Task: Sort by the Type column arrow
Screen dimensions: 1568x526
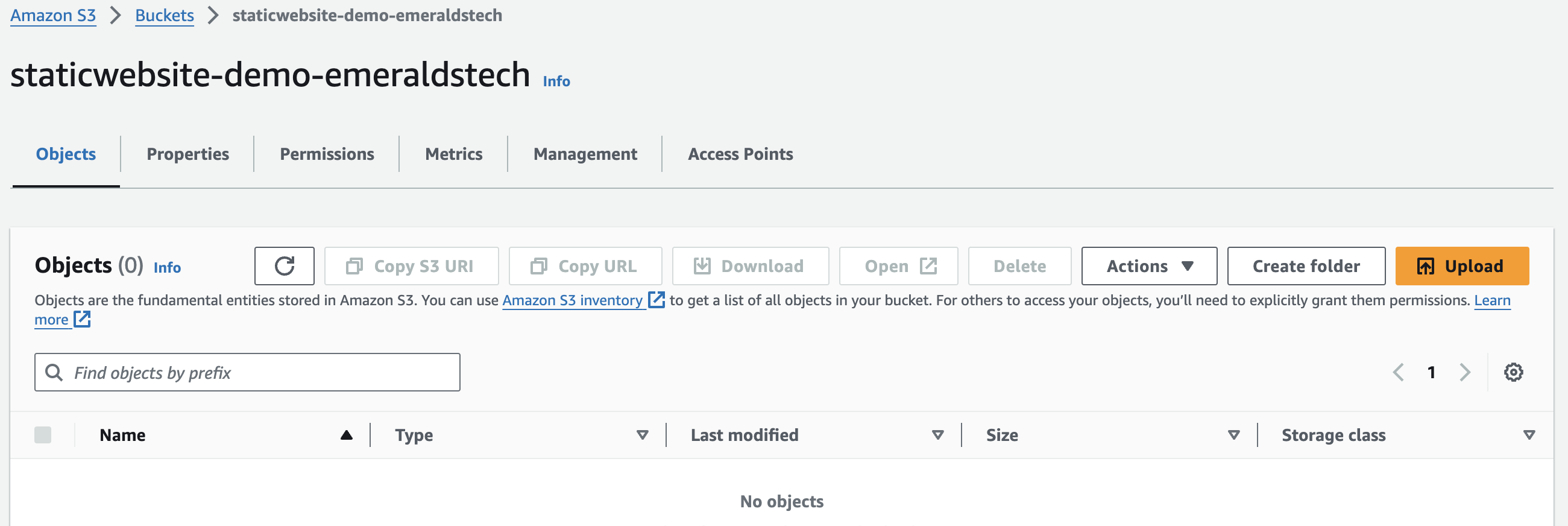Action: [x=642, y=435]
